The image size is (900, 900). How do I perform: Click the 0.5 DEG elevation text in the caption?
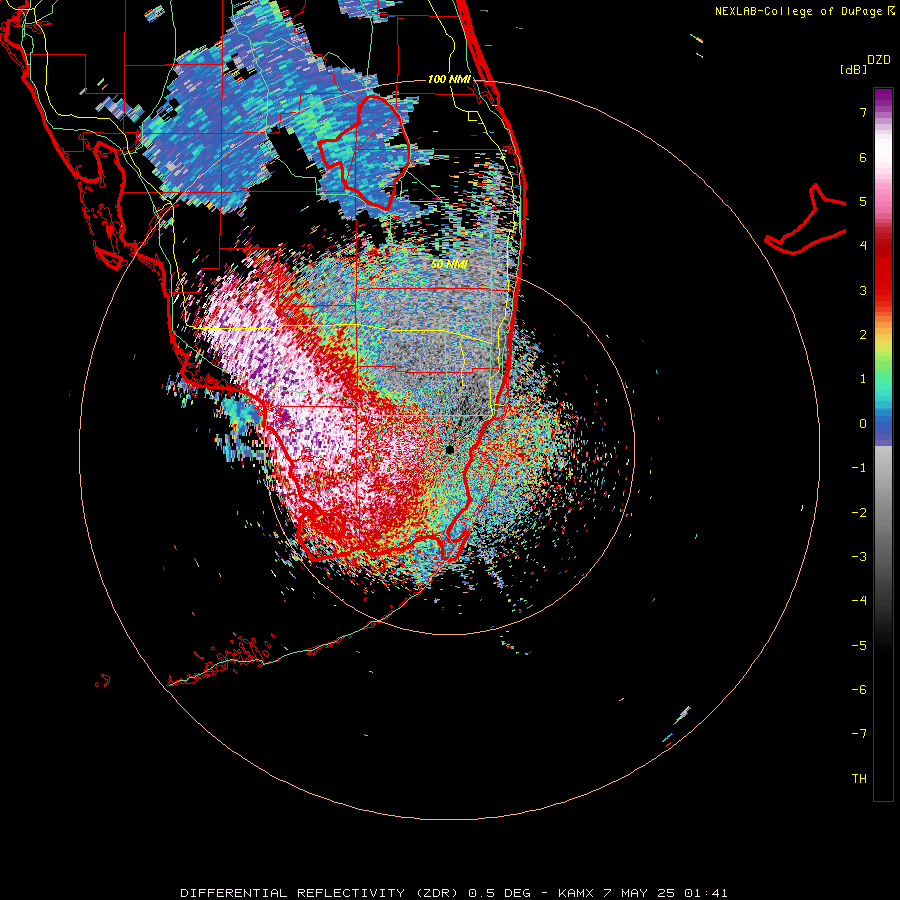[501, 893]
